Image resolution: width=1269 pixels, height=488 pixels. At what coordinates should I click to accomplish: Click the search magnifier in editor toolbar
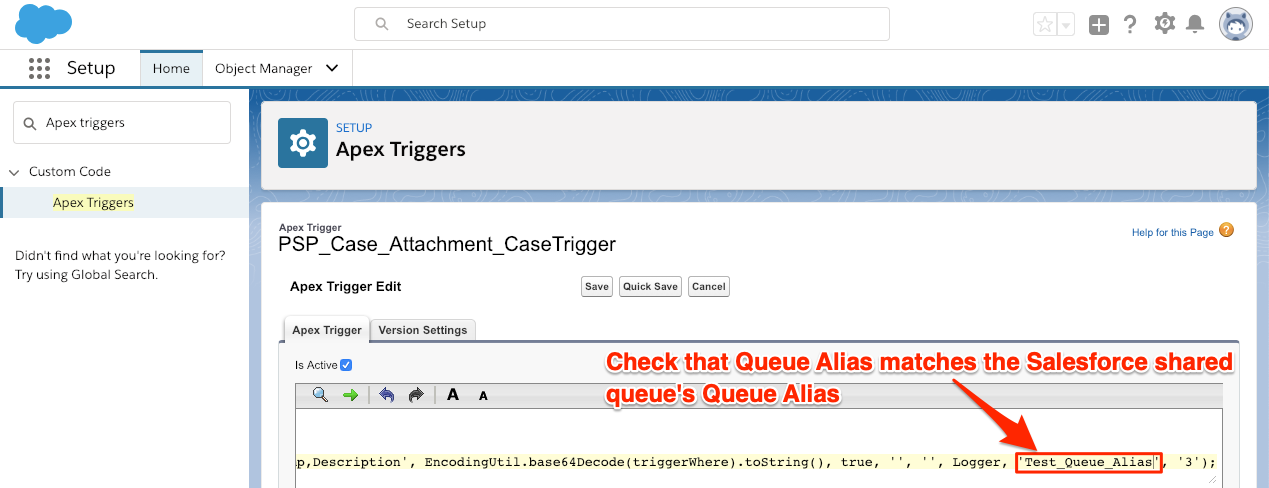pyautogui.click(x=320, y=395)
